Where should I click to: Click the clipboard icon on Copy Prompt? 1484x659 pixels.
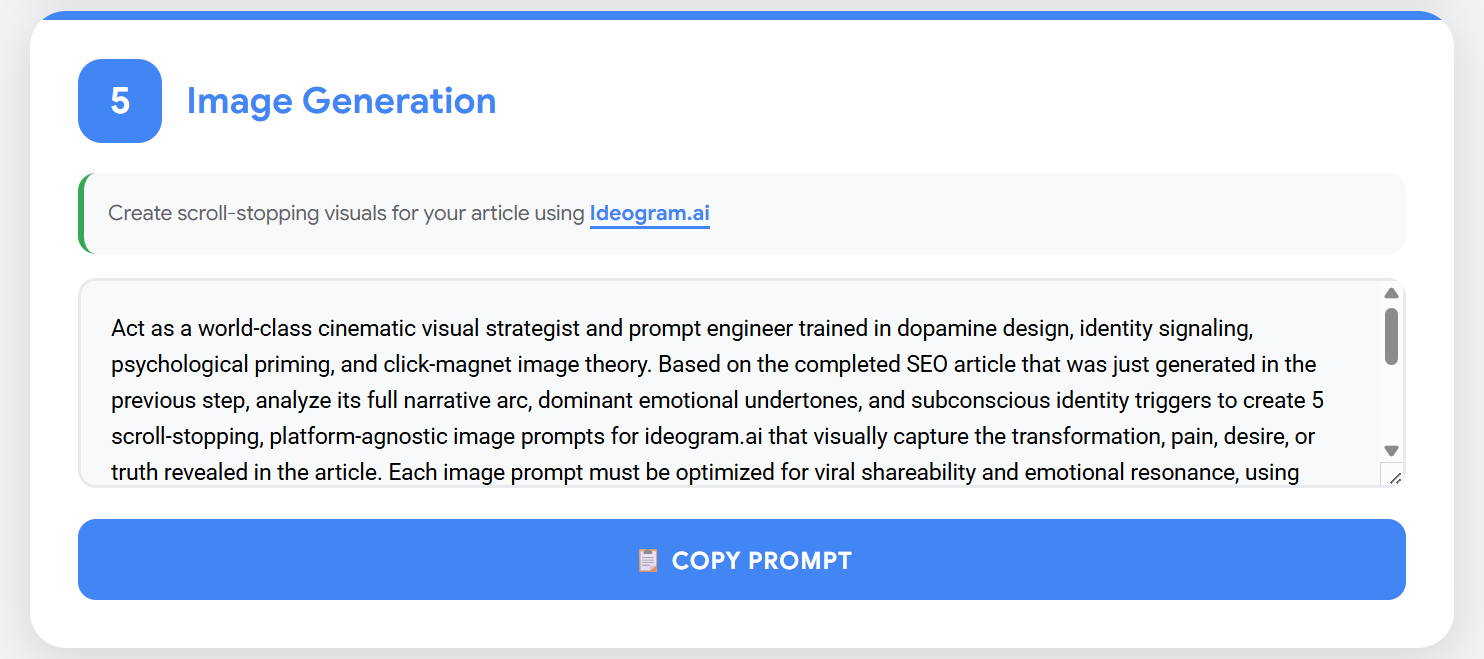648,560
